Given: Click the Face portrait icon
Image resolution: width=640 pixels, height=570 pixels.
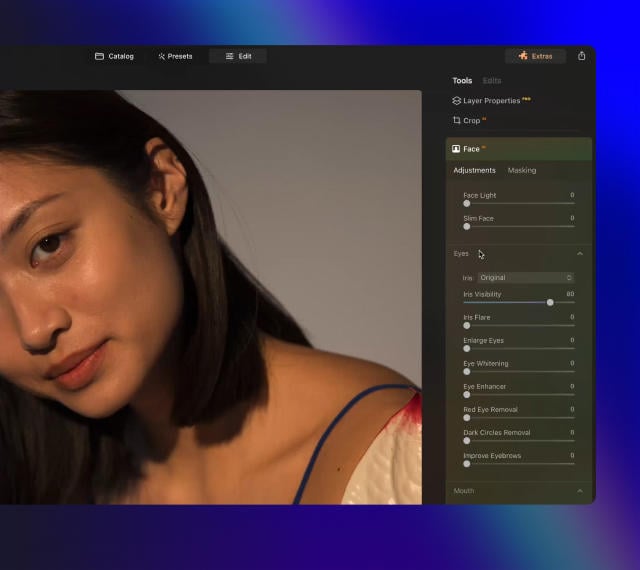Looking at the screenshot, I should pos(456,149).
